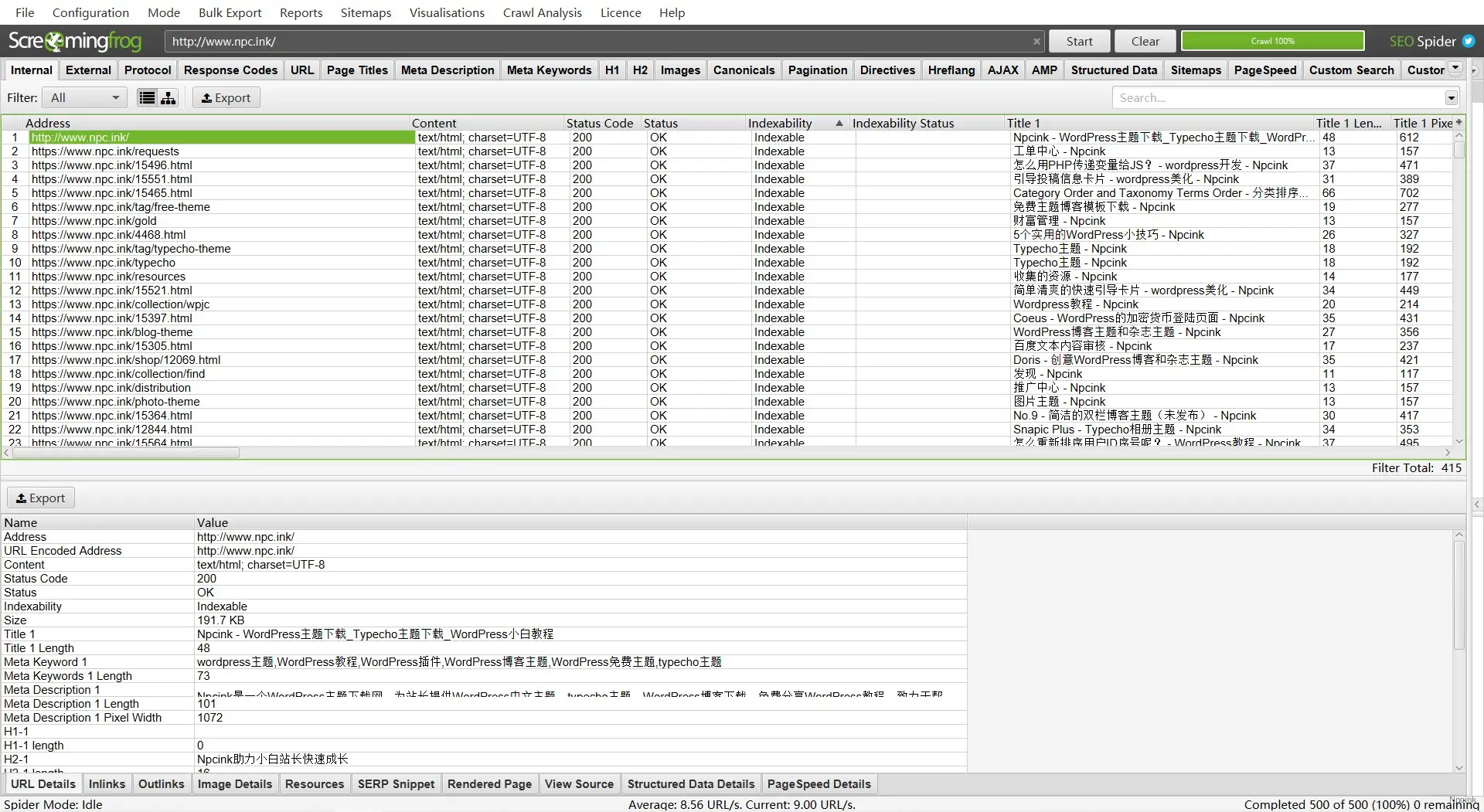Viewport: 1484px width, 812px height.
Task: Open the tab overflow dropdown arrow
Action: coord(1455,69)
